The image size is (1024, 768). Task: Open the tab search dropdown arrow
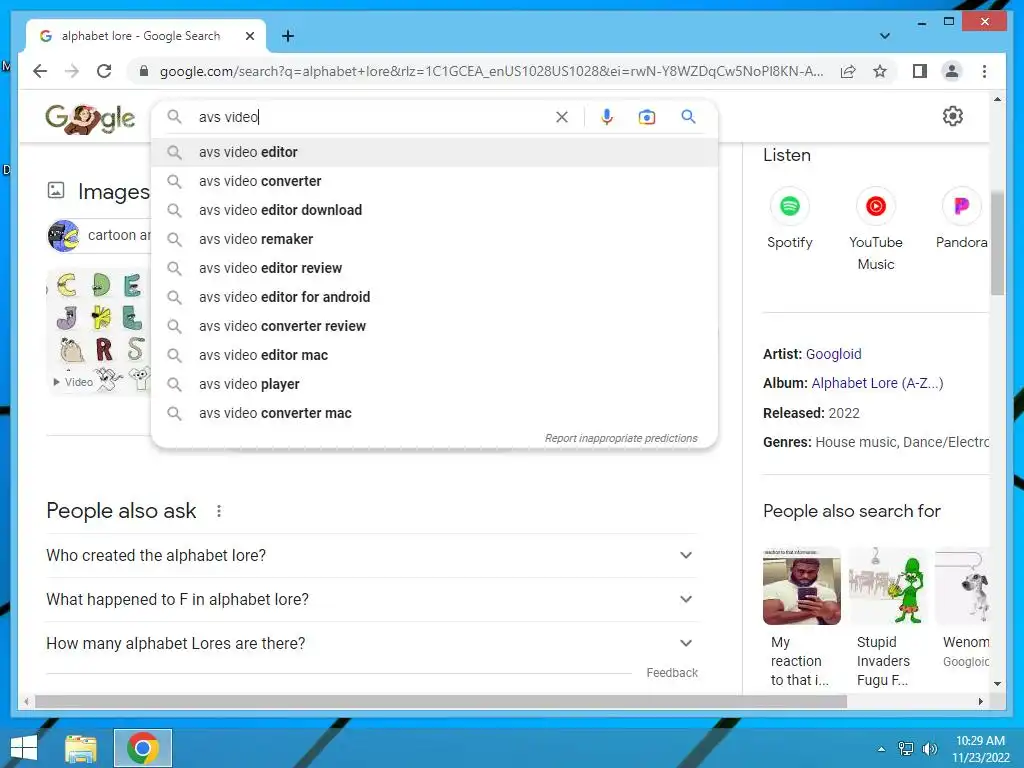884,36
